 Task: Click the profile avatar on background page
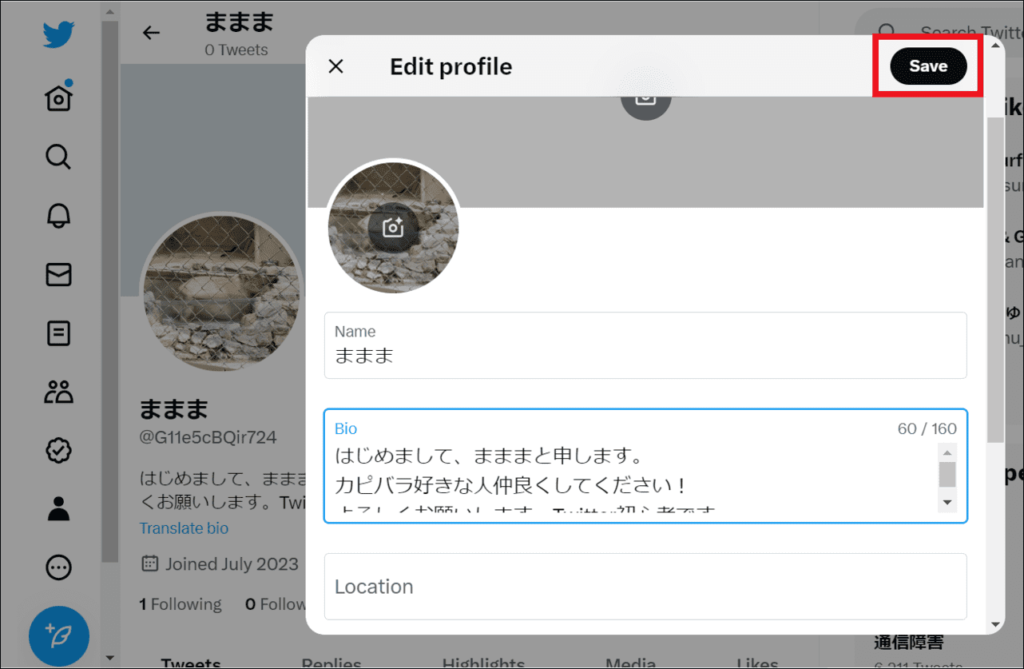222,292
